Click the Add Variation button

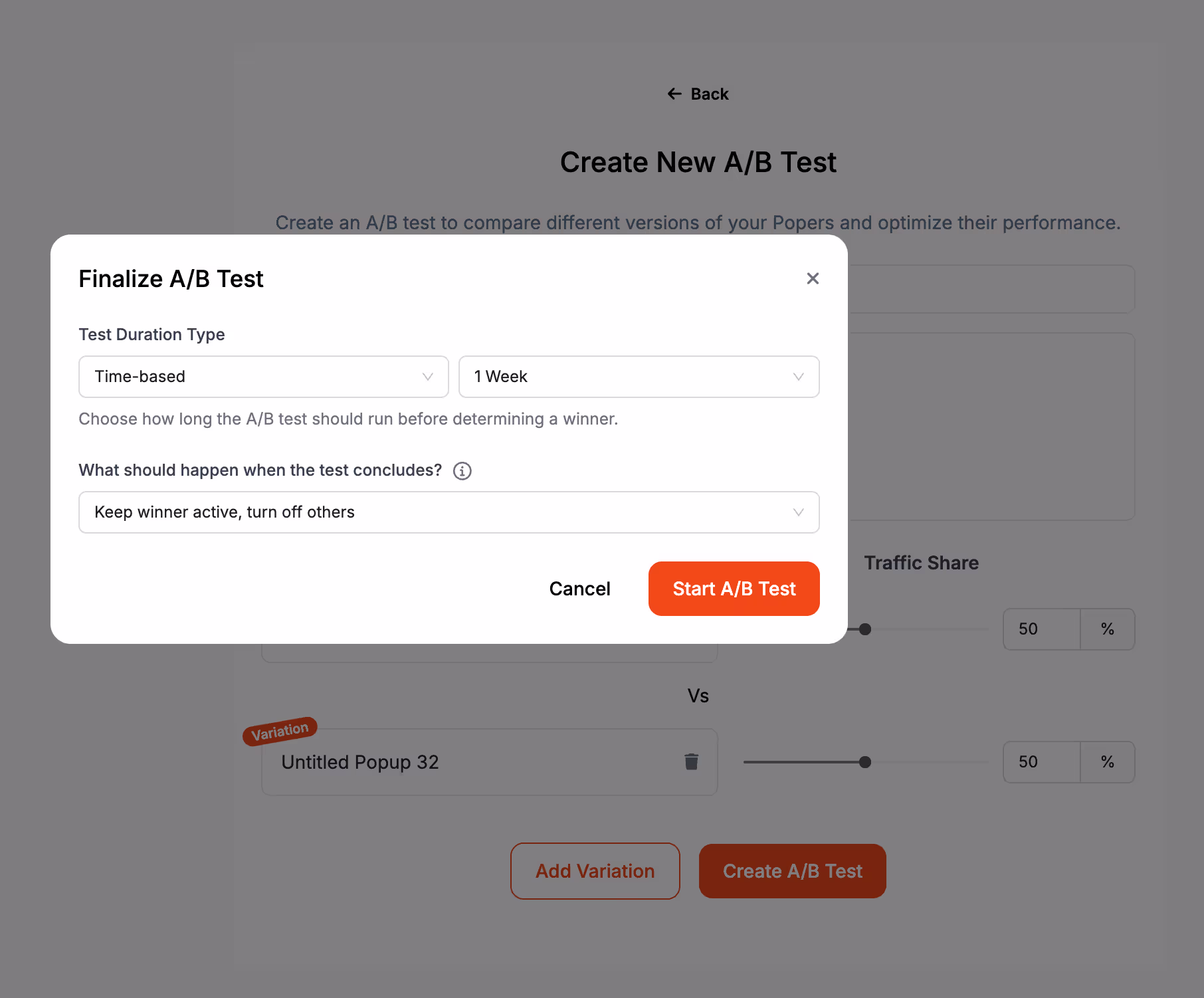coord(595,870)
